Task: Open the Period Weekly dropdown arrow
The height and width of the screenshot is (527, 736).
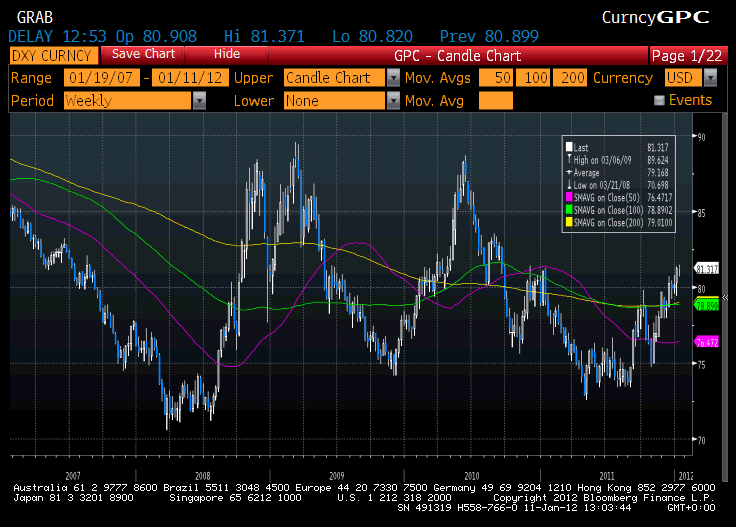Action: (199, 100)
